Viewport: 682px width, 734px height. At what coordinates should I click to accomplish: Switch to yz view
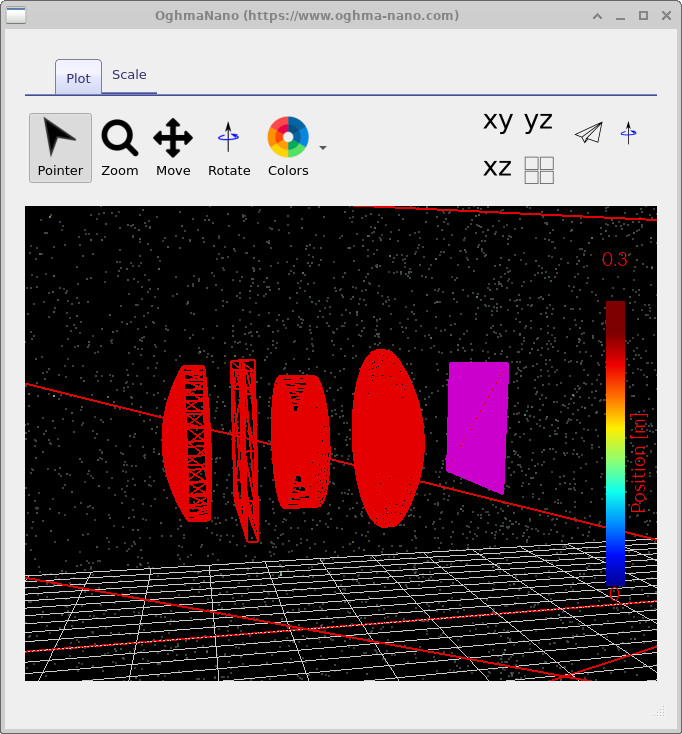coord(538,121)
